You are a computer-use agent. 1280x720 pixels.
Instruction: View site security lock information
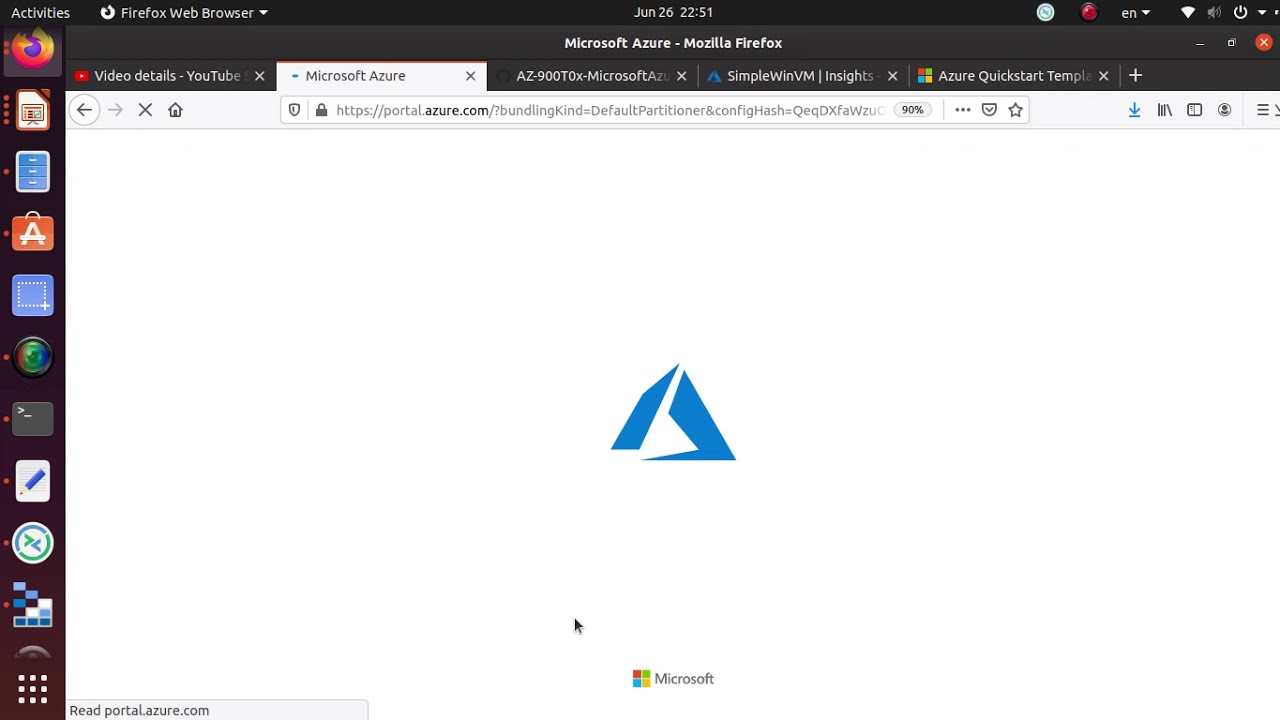321,110
